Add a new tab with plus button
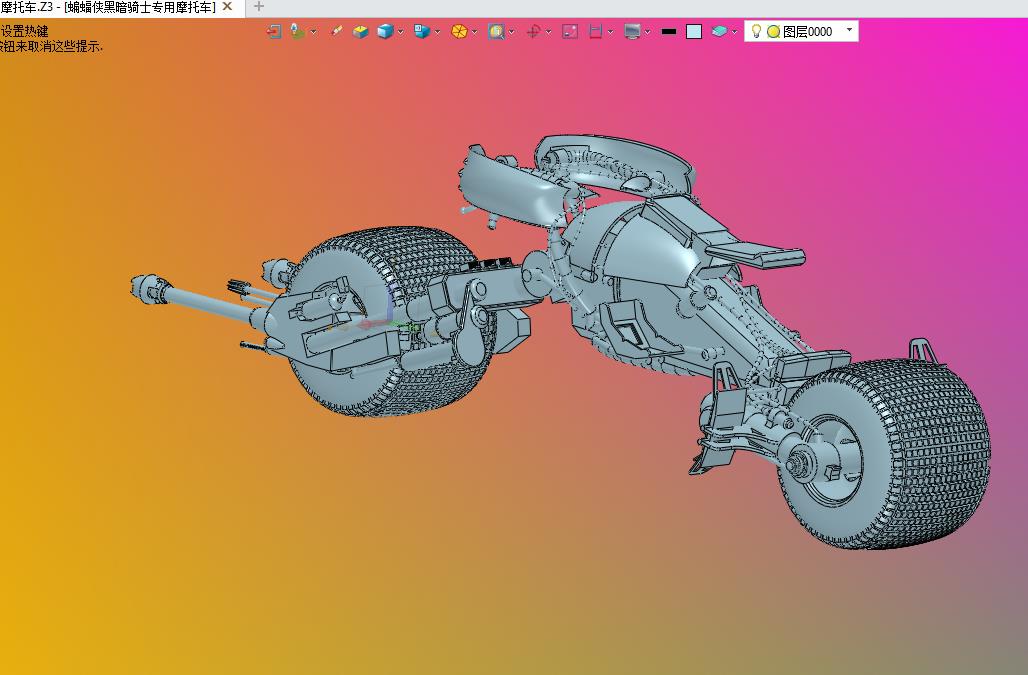The height and width of the screenshot is (675, 1028). click(259, 7)
